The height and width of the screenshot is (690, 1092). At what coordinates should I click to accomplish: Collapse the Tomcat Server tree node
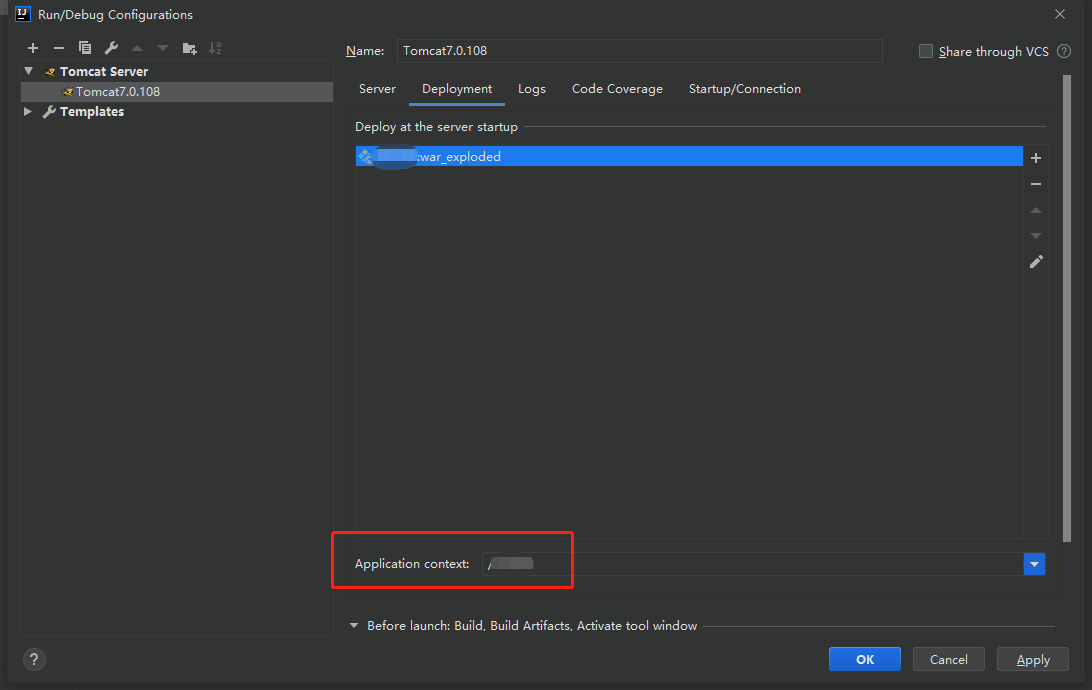click(x=29, y=71)
